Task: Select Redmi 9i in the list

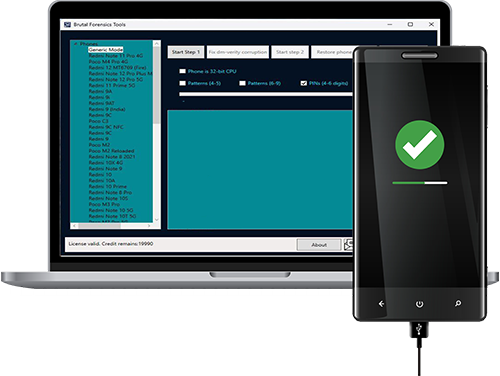Action: pos(99,97)
